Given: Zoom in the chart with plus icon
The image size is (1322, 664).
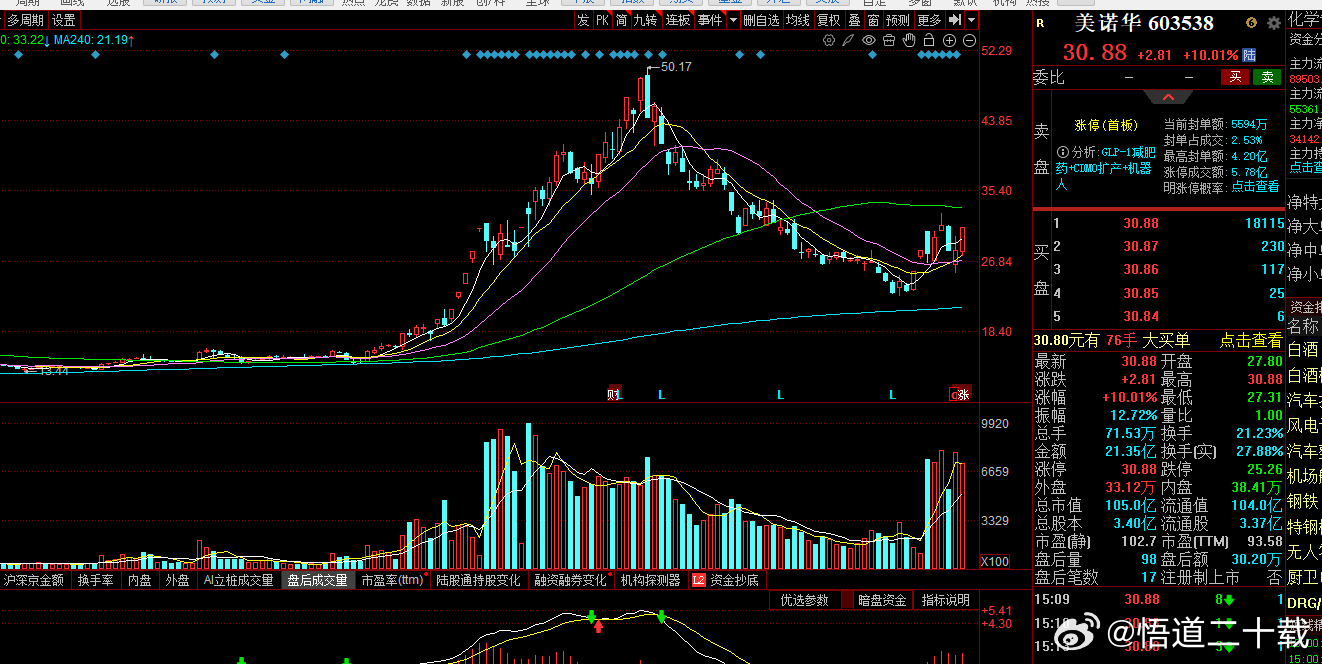Looking at the screenshot, I should click(949, 40).
